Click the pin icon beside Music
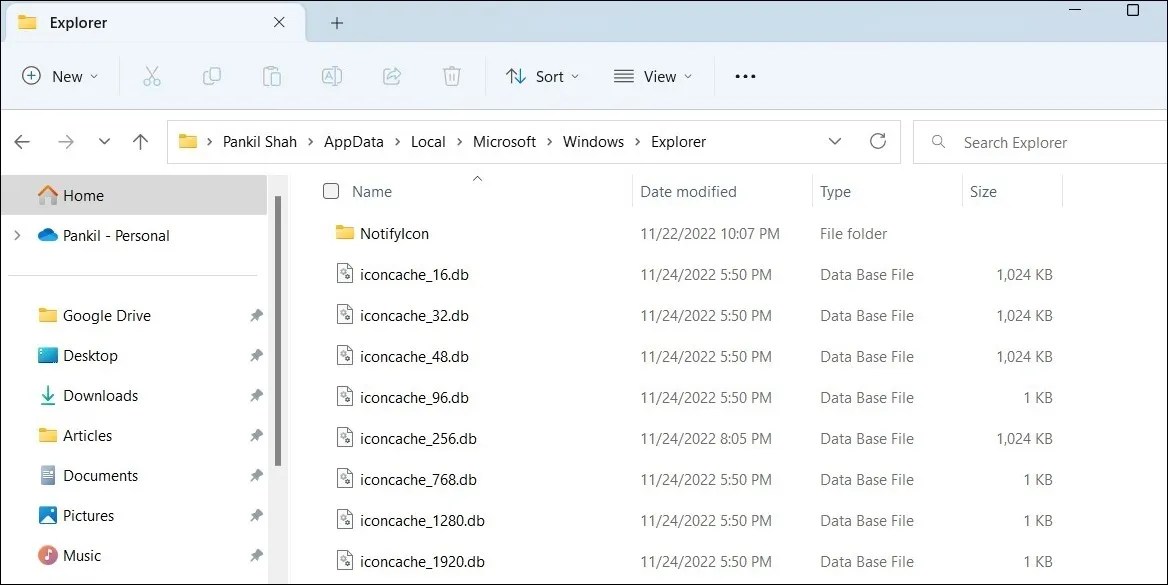Screen dimensions: 1168x585 click(x=256, y=555)
